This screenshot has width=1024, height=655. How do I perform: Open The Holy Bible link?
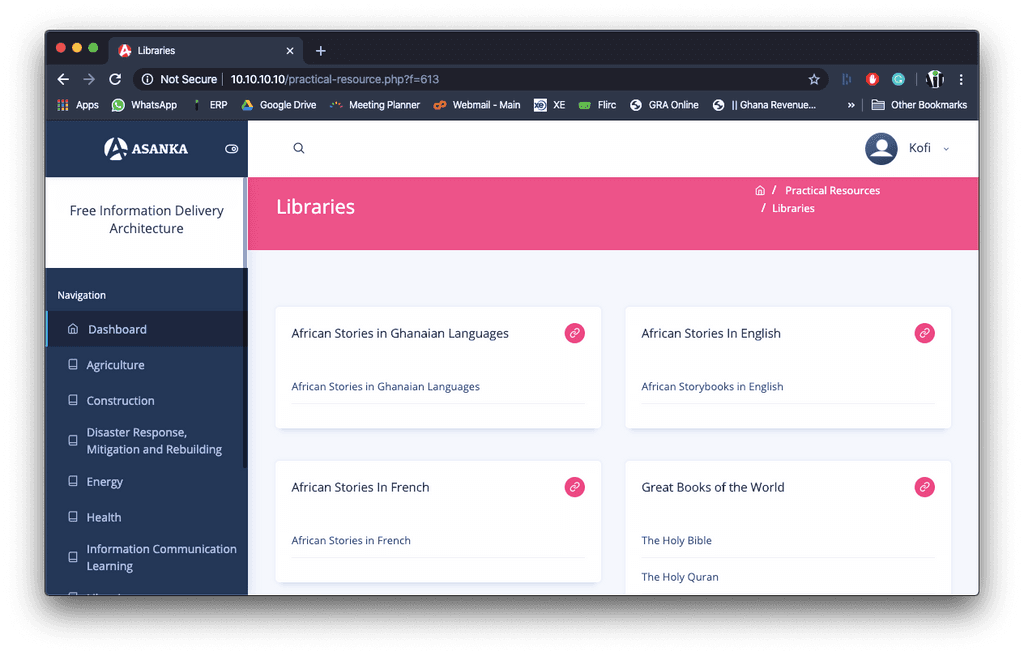click(x=676, y=541)
